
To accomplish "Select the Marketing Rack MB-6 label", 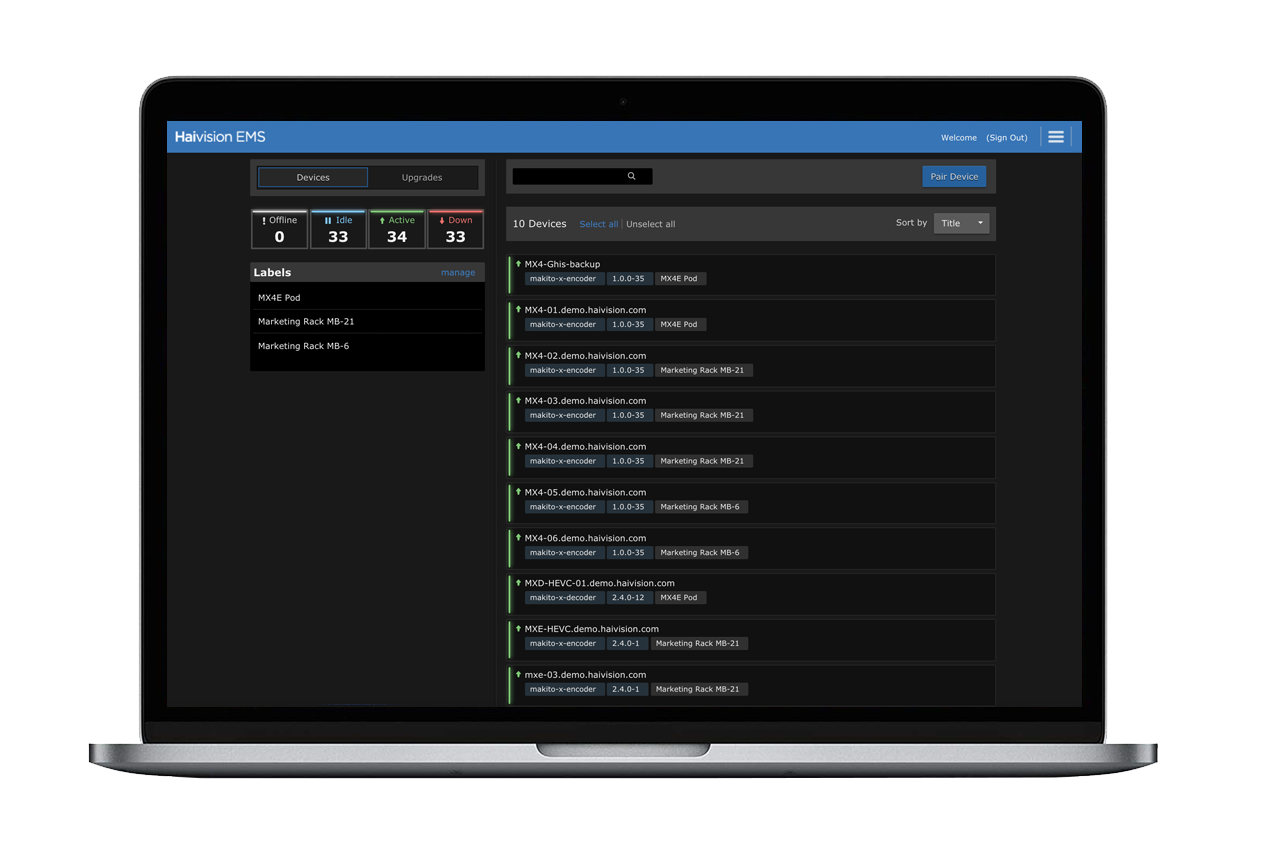I will 303,346.
